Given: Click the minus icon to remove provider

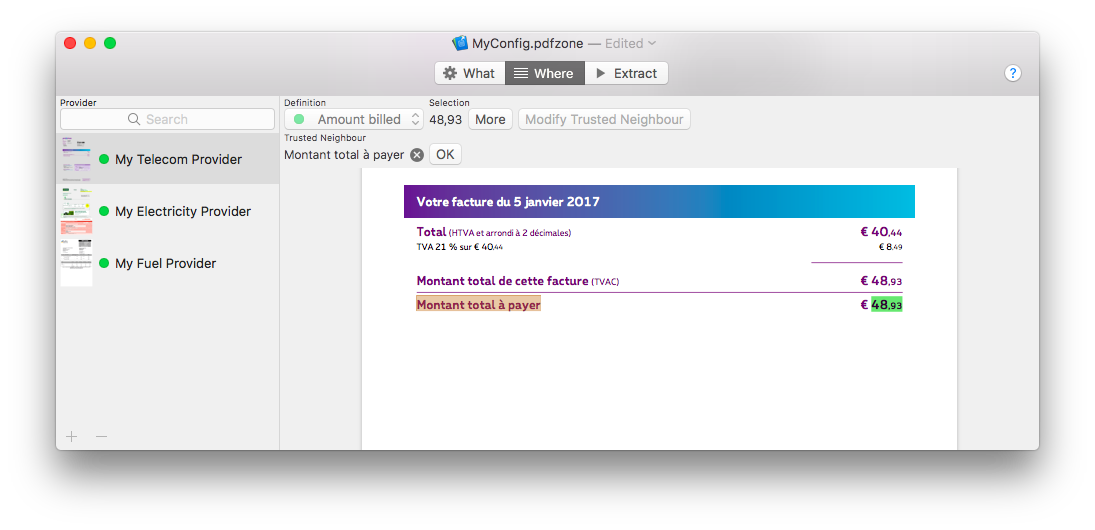Looking at the screenshot, I should pyautogui.click(x=101, y=436).
